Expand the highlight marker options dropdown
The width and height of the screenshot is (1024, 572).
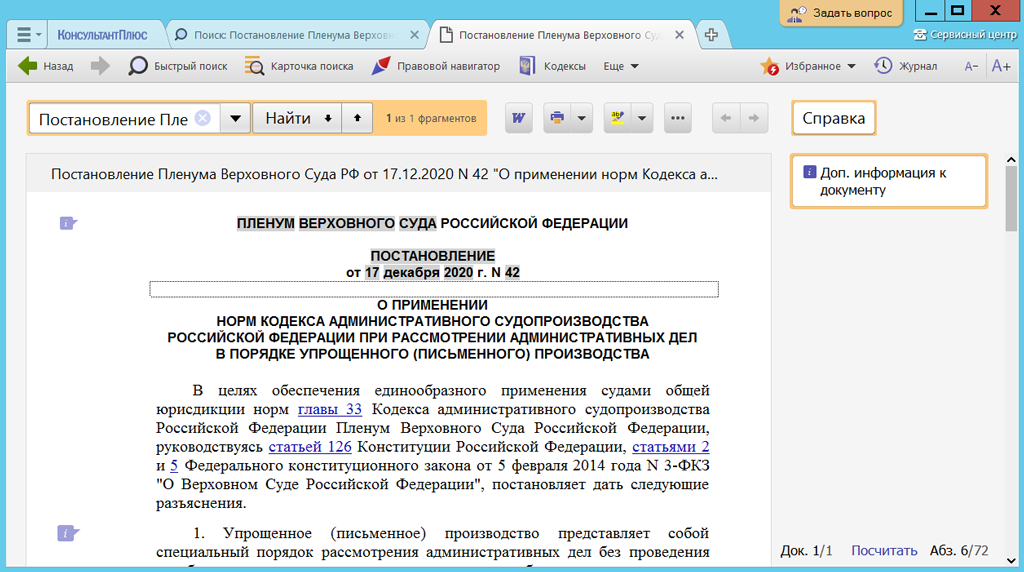(642, 118)
